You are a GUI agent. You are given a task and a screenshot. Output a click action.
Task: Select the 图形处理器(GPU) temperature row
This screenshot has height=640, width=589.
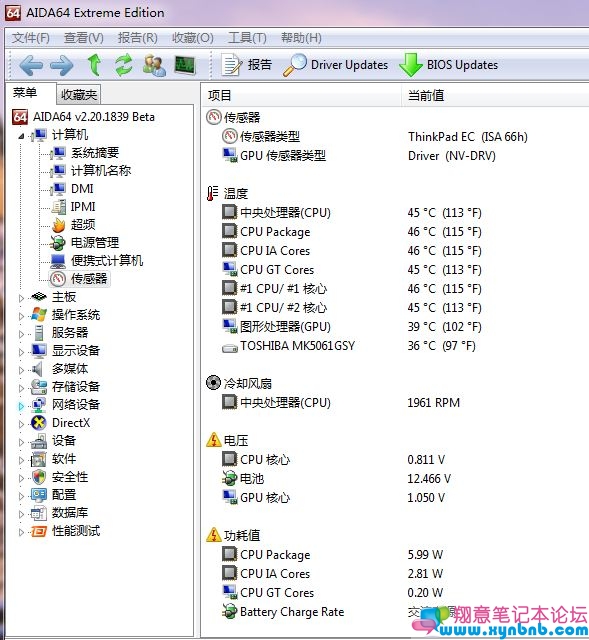point(352,327)
